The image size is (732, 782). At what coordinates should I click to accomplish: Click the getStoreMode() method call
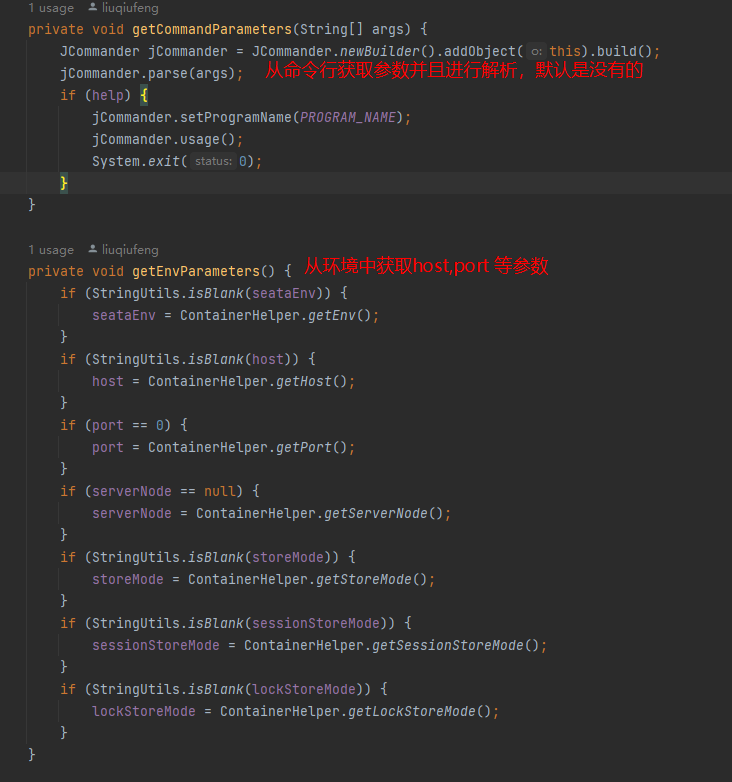click(x=371, y=579)
